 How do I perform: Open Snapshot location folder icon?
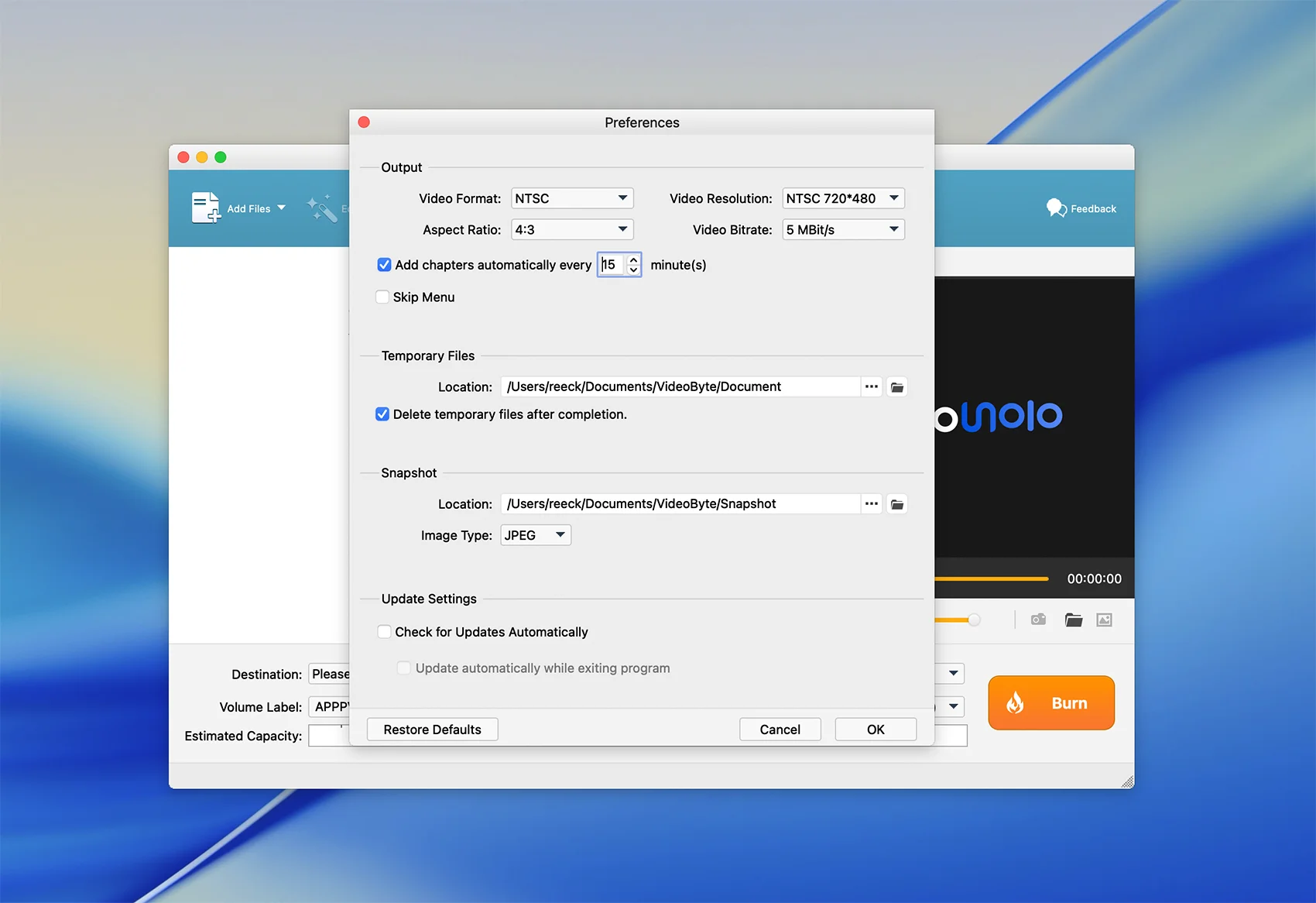(897, 504)
